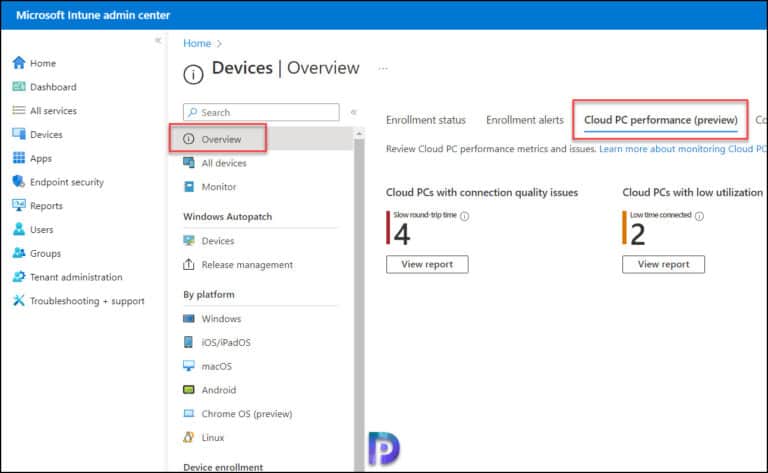
Task: Open Troubleshooting + support label in sidebar
Action: coord(87,300)
